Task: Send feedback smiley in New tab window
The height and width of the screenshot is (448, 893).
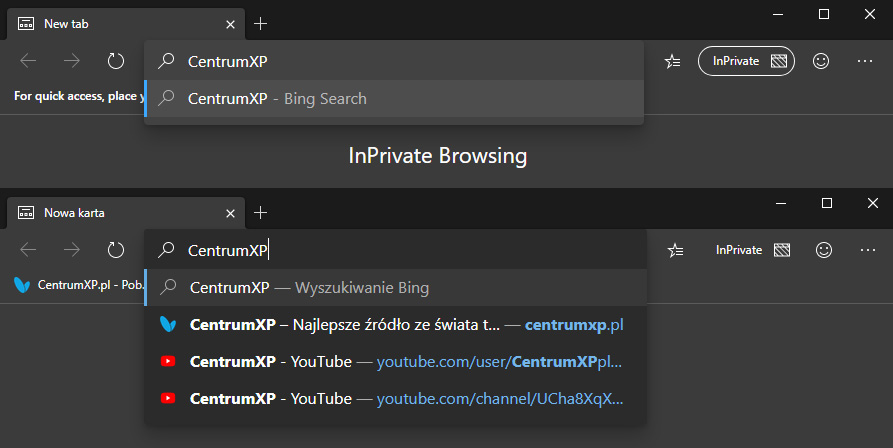Action: (821, 61)
